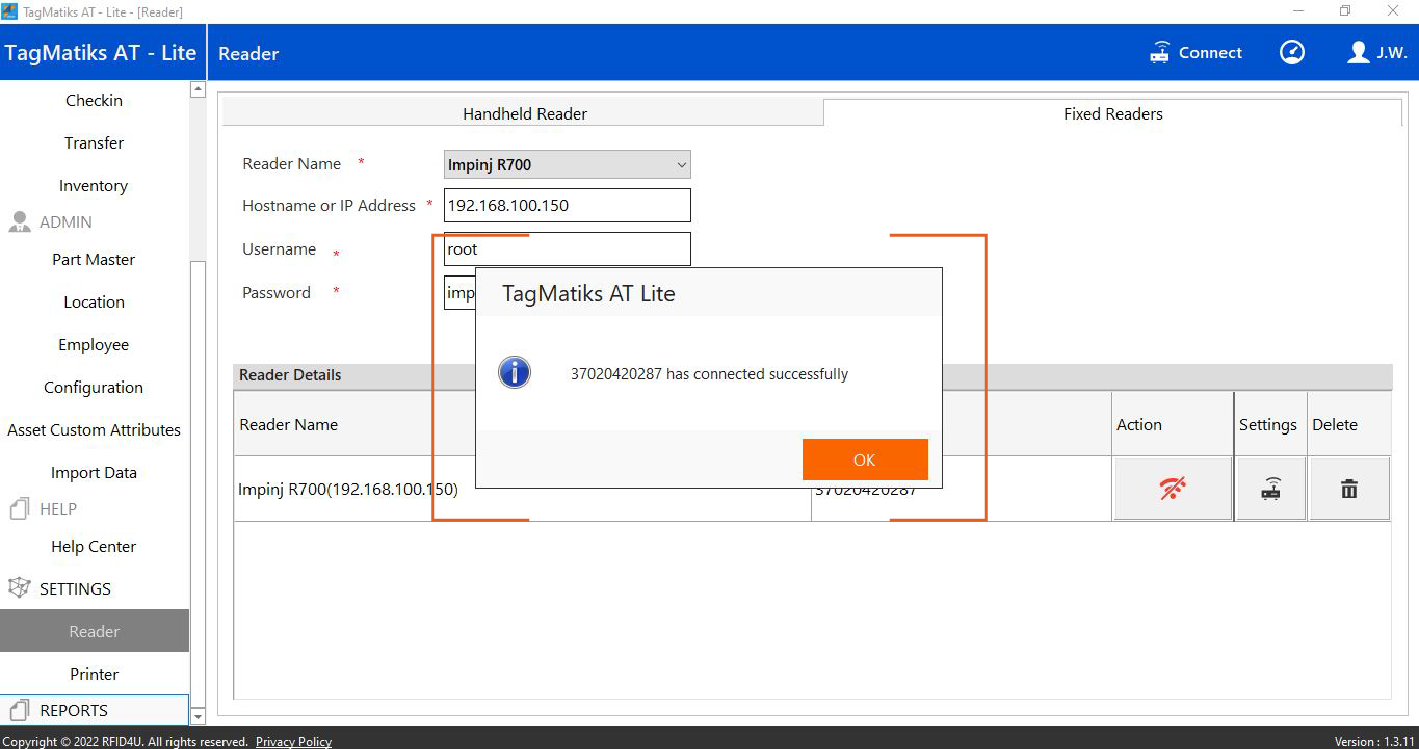Open the J.W. user profile icon
Image resolution: width=1419 pixels, height=749 pixels.
point(1357,53)
